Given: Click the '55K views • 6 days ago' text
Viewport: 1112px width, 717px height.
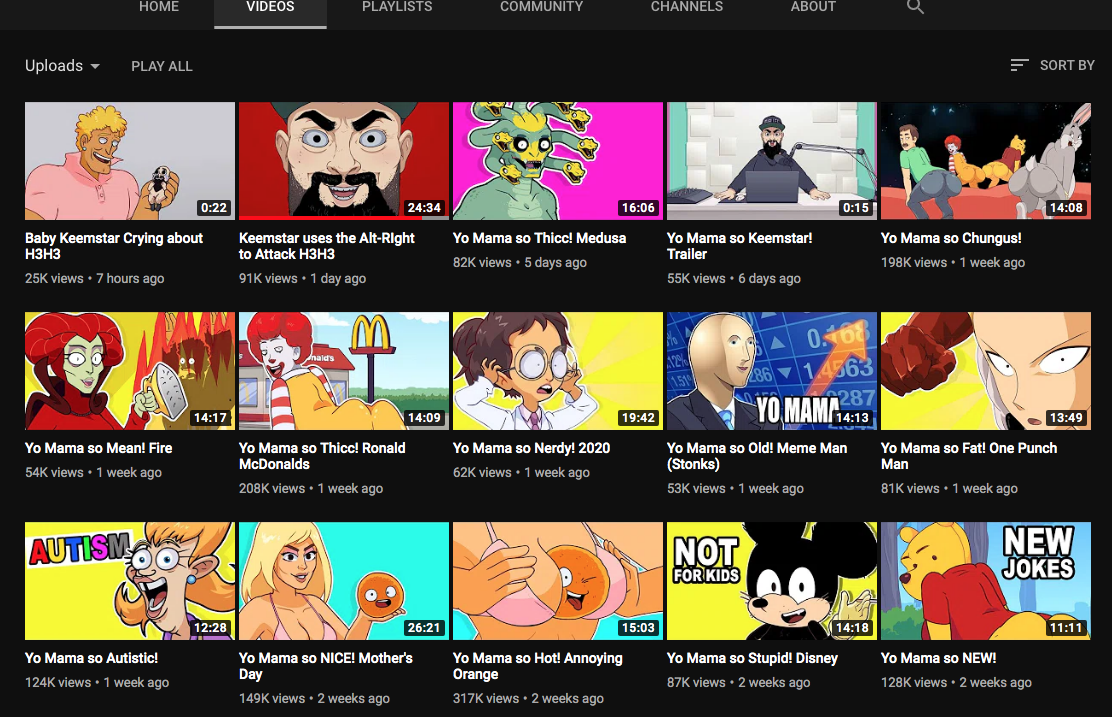Looking at the screenshot, I should click(733, 279).
